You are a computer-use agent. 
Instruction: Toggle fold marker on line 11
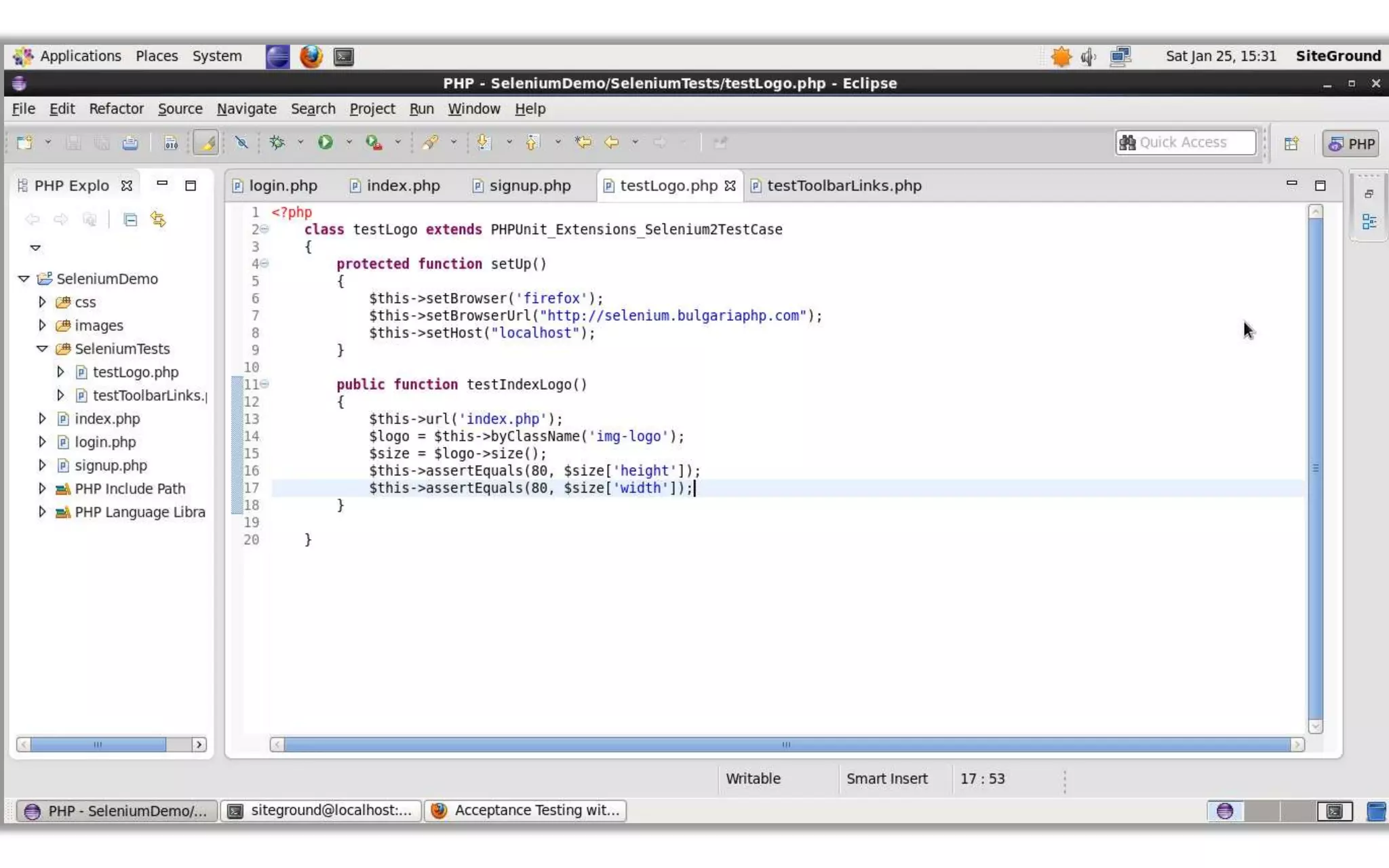pos(265,384)
